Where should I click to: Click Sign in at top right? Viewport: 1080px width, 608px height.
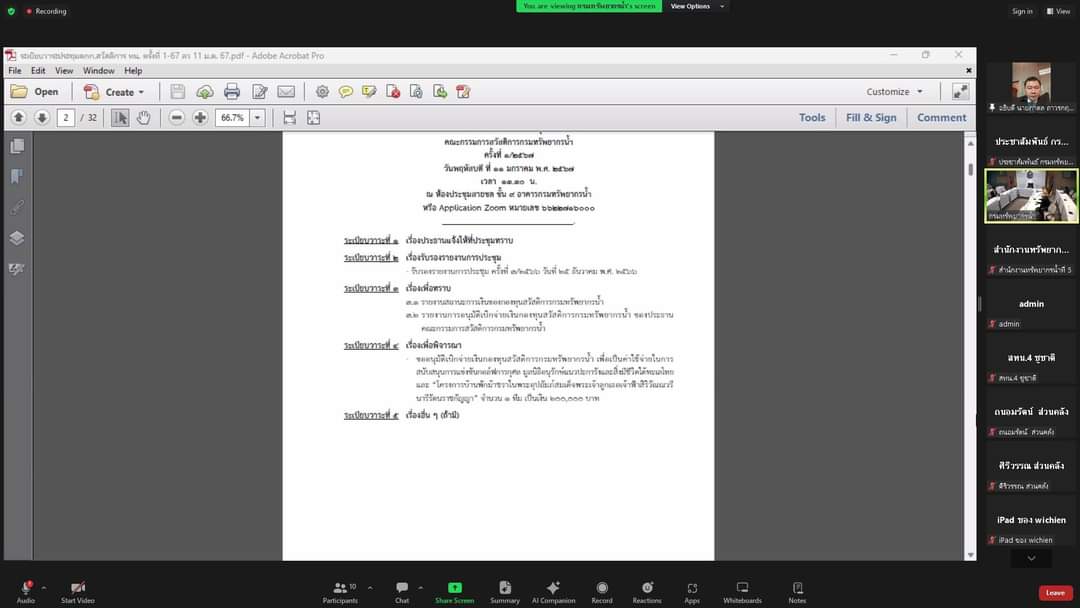coord(1022,11)
